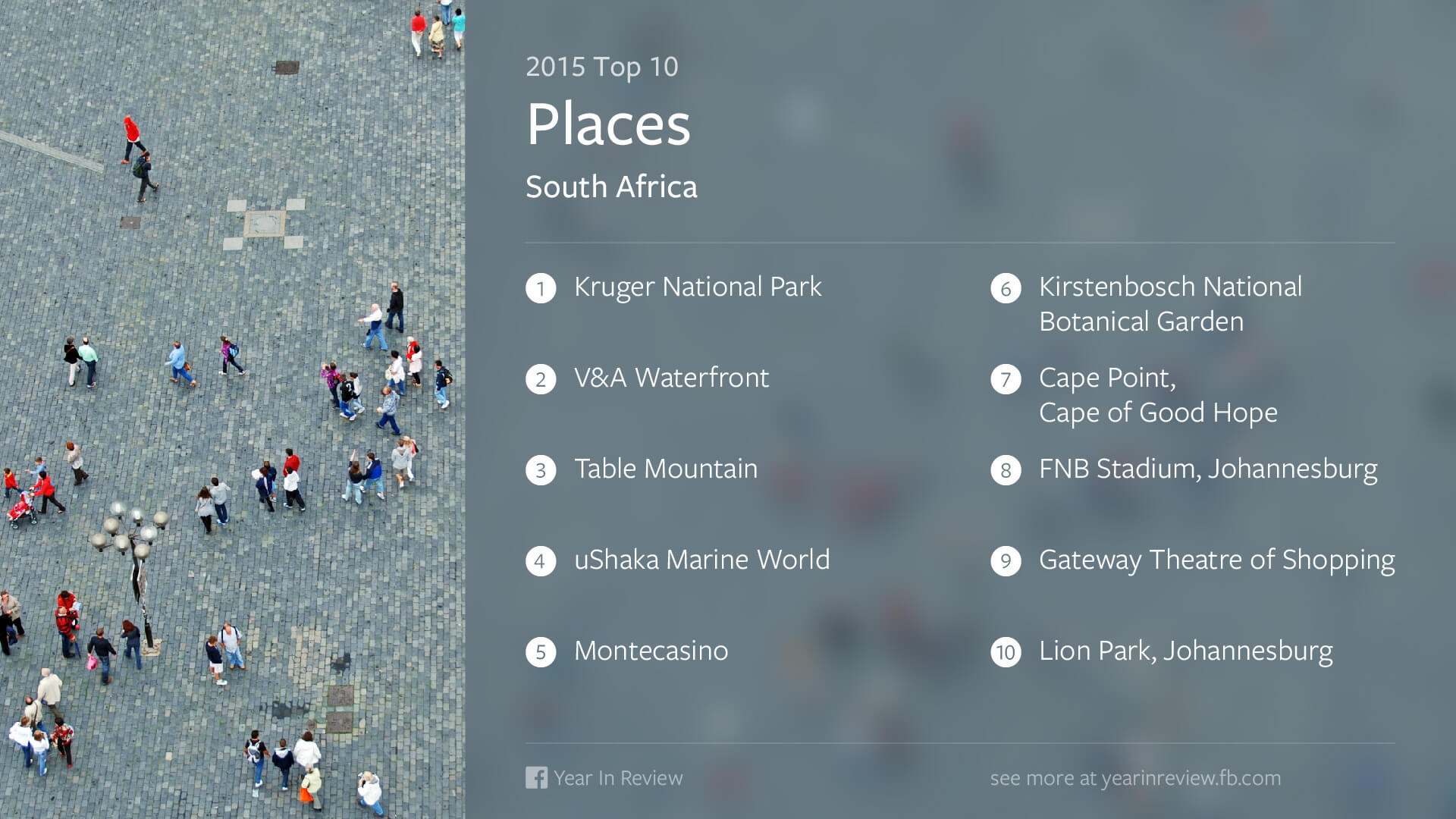The height and width of the screenshot is (819, 1456).
Task: Click Lion Park, Johannesburg entry
Action: pos(1186,652)
